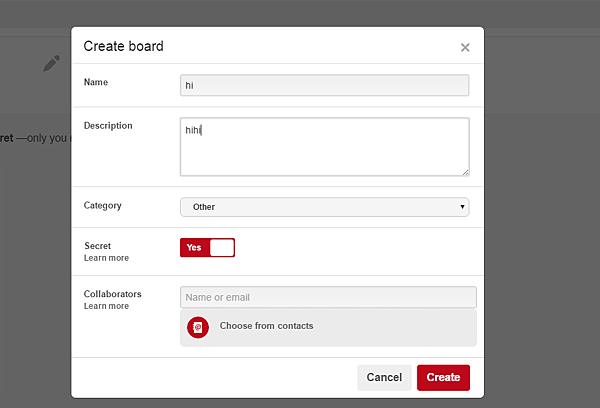
Task: Open Learn more link under Collaborators
Action: pos(106,306)
